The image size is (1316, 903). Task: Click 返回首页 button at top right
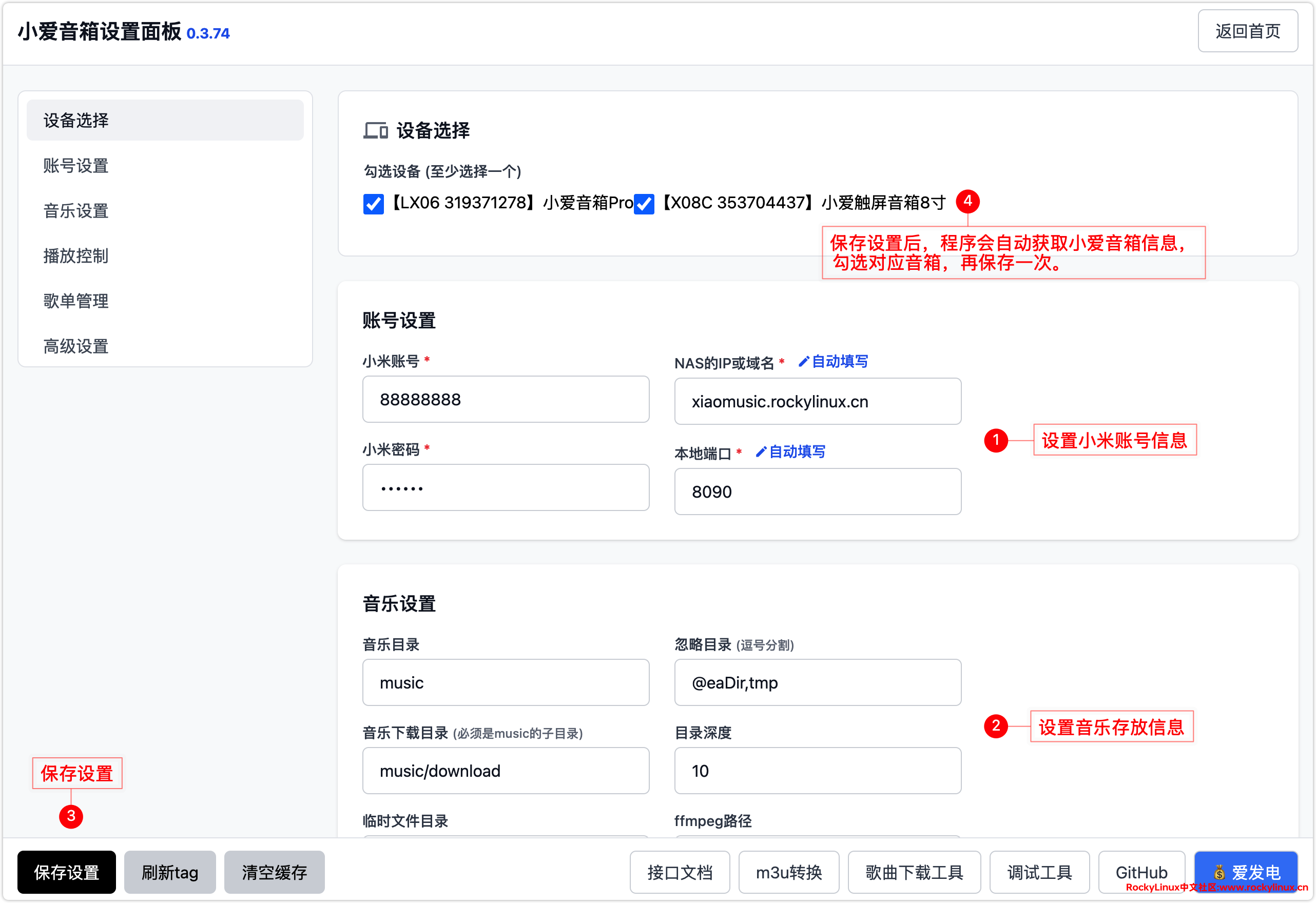[1248, 31]
